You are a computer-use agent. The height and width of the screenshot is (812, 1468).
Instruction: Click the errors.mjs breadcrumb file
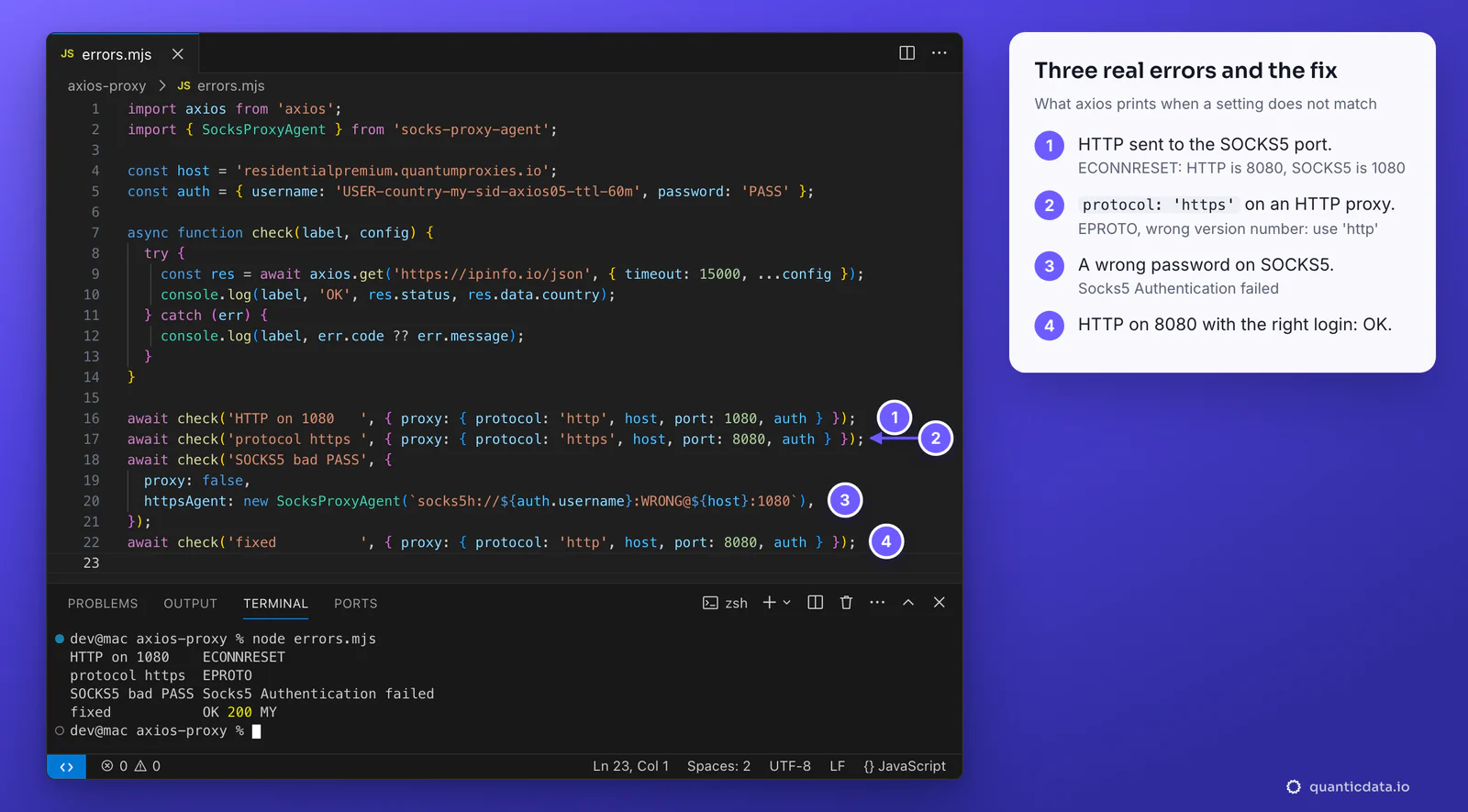[221, 85]
